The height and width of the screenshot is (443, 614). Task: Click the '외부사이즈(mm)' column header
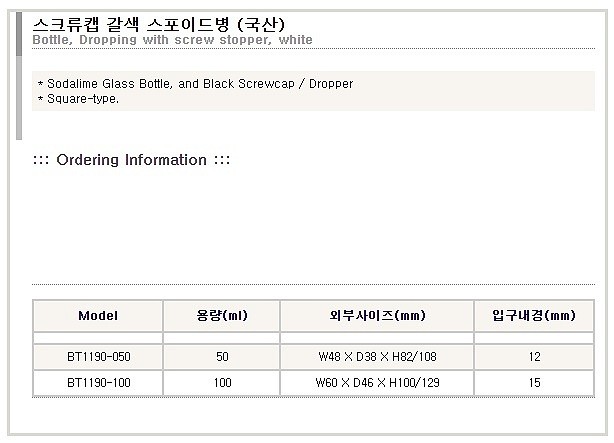tap(377, 316)
